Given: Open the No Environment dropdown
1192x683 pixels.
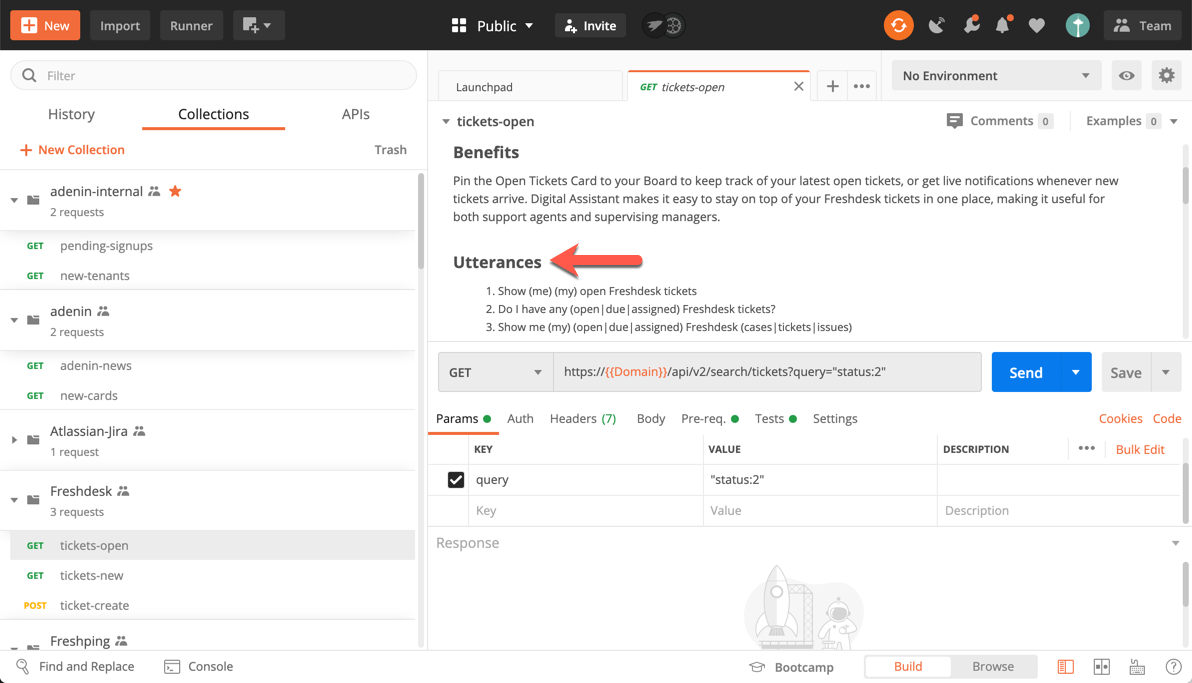Looking at the screenshot, I should (x=996, y=75).
